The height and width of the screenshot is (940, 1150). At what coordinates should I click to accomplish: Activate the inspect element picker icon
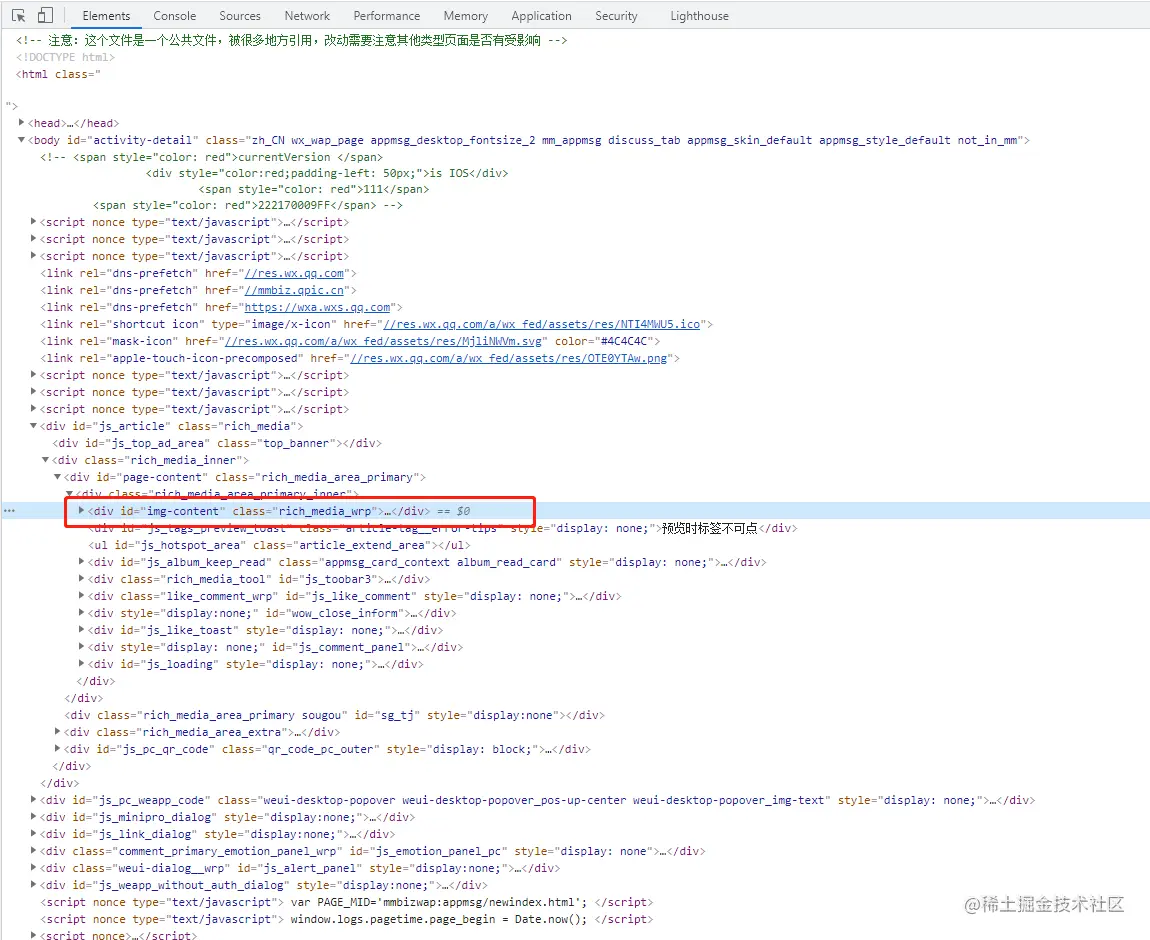(19, 15)
